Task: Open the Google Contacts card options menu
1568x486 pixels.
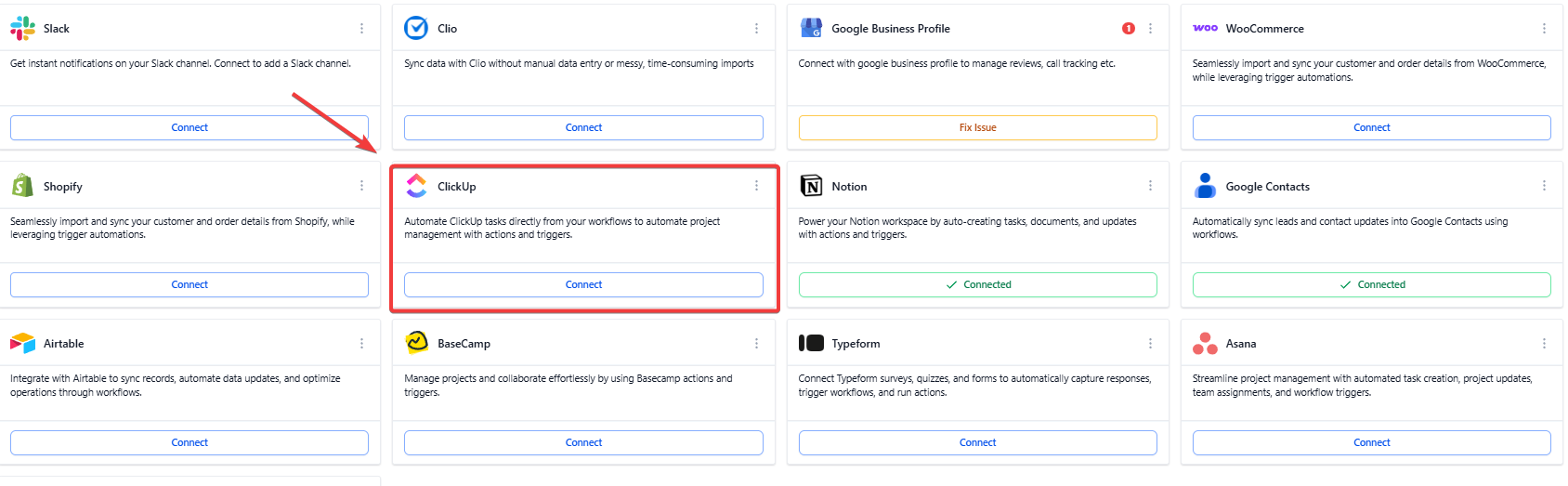Action: point(1544,186)
